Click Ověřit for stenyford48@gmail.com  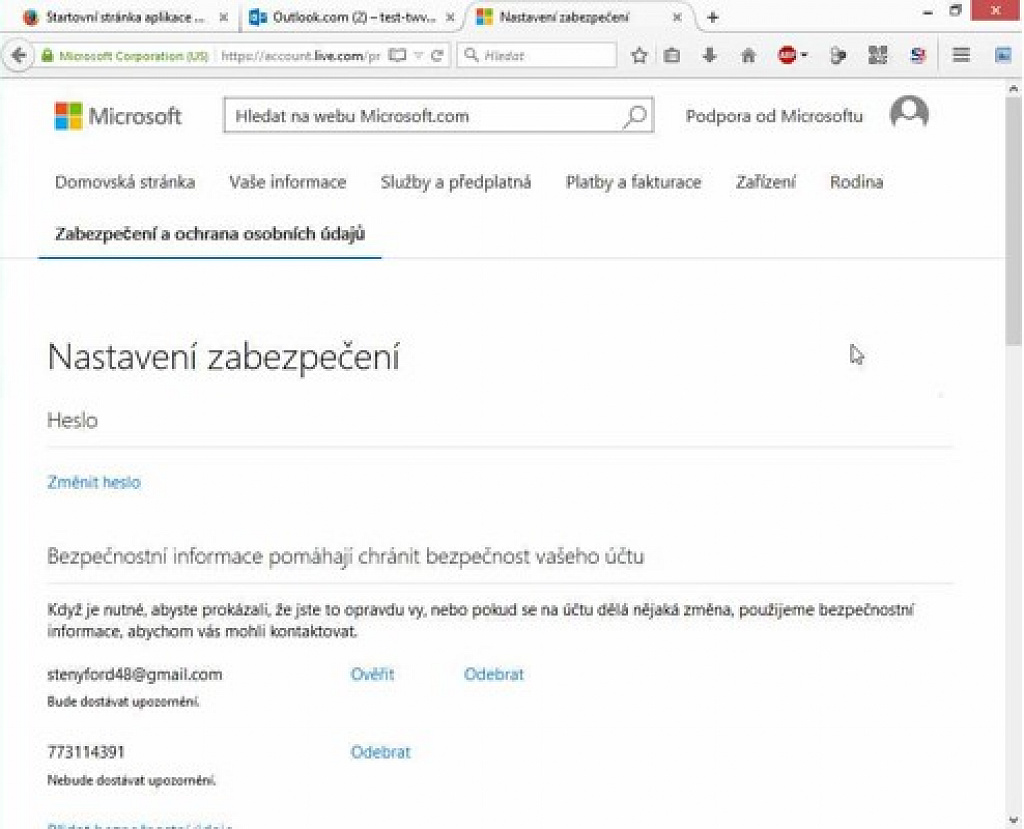(372, 674)
